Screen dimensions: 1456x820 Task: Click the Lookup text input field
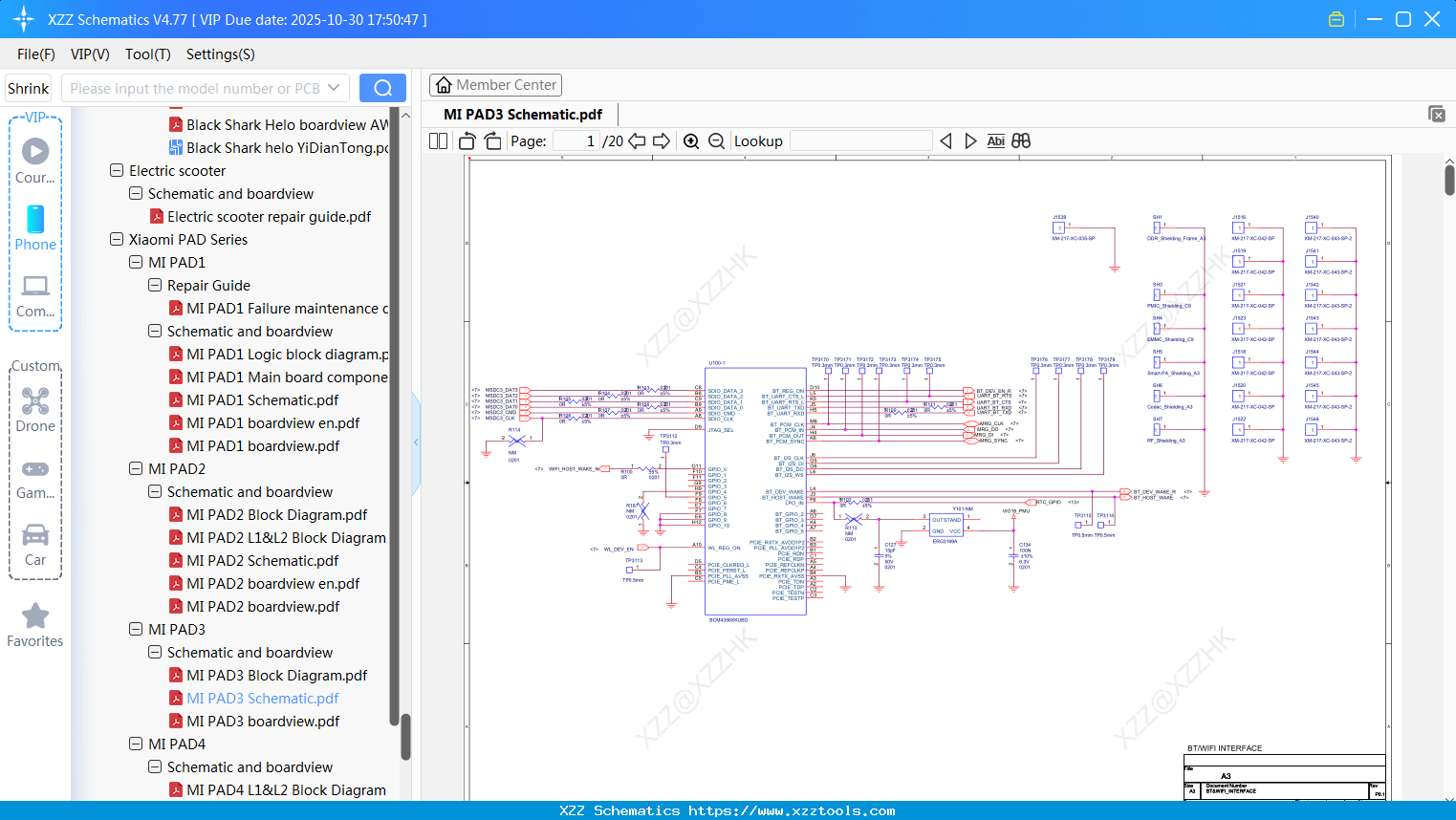[x=860, y=141]
